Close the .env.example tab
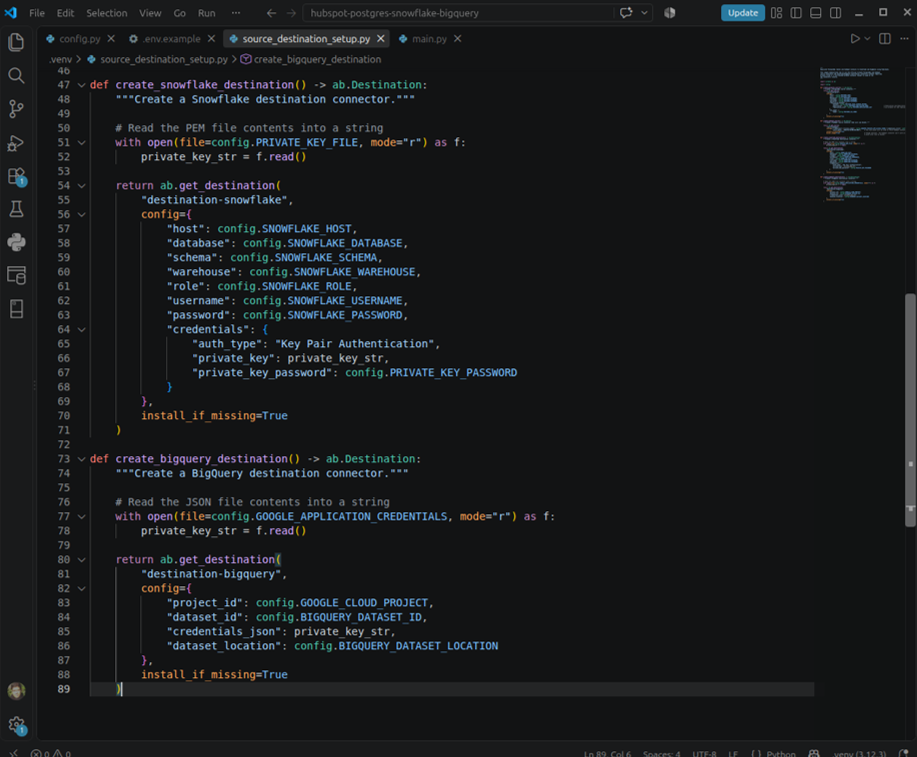 pos(211,39)
